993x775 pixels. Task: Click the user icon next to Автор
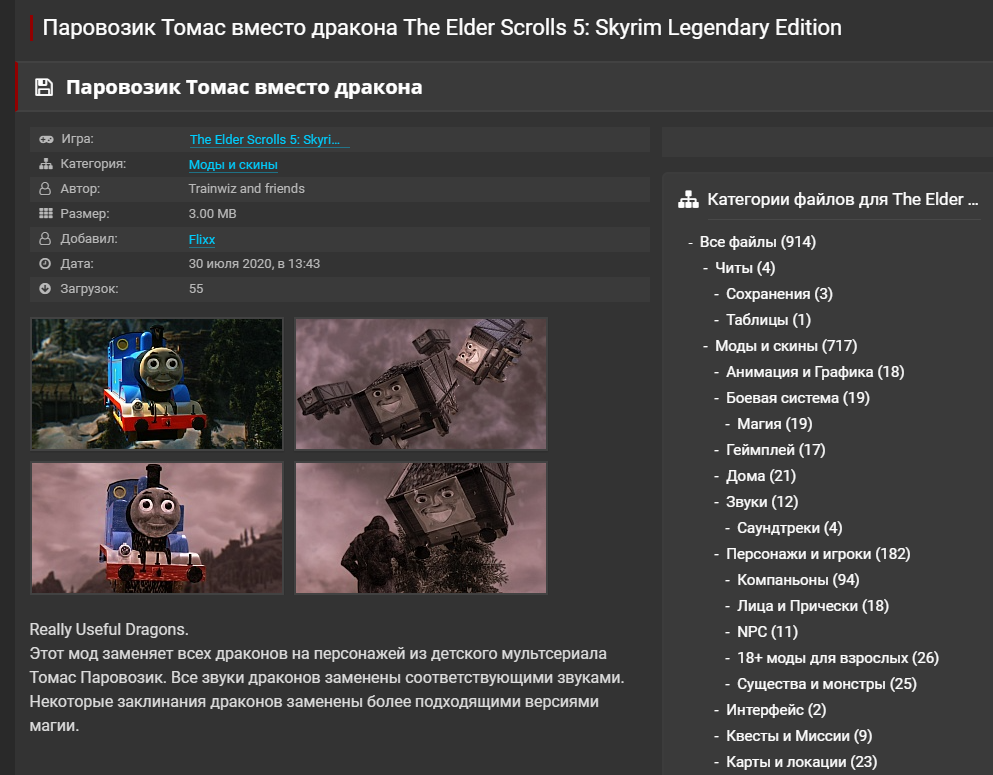(45, 189)
